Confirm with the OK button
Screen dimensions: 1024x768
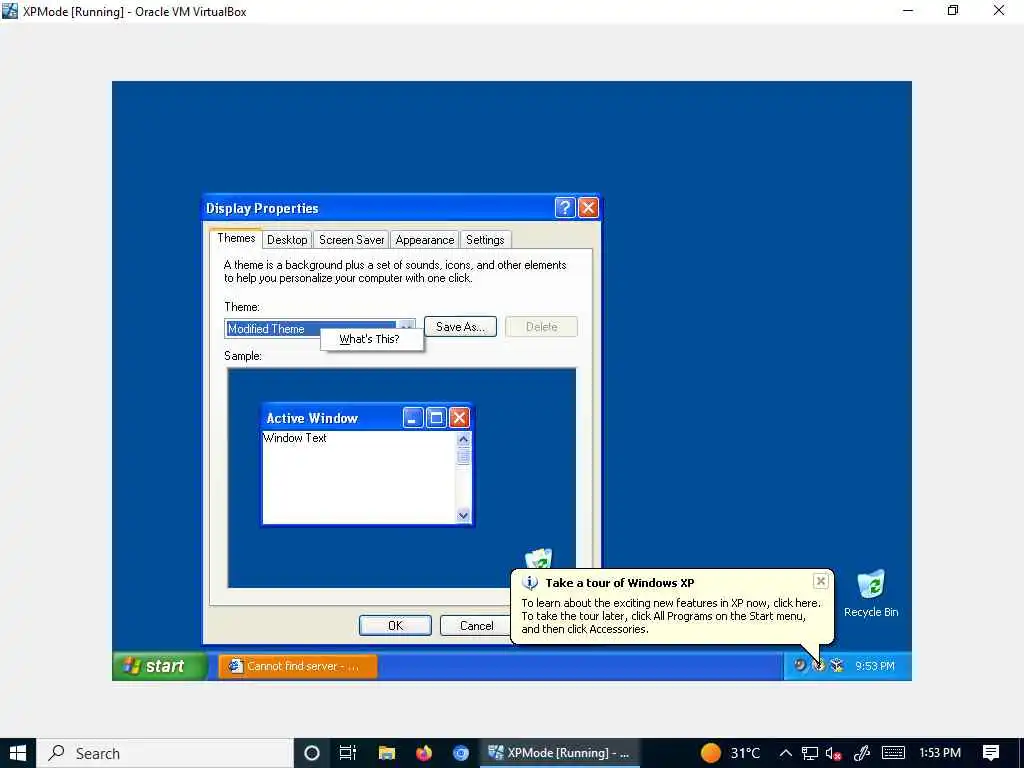point(395,626)
